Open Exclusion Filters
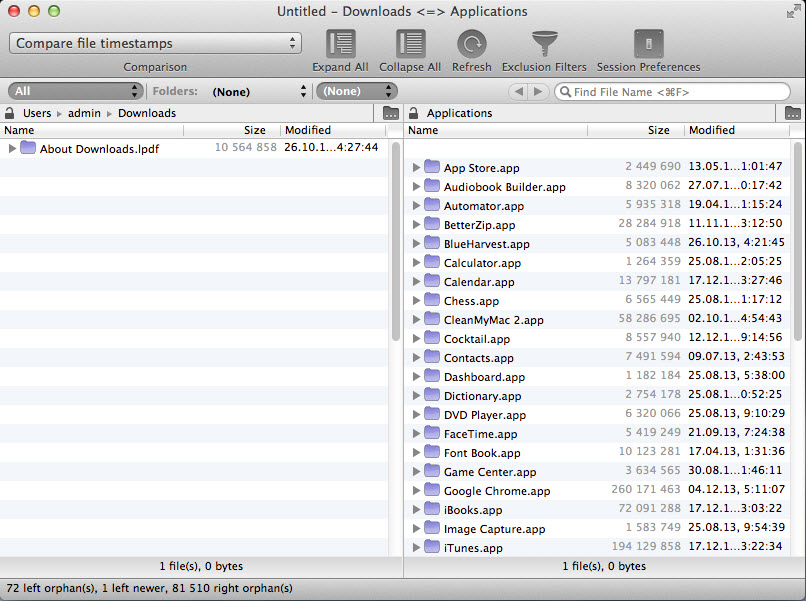 click(544, 45)
